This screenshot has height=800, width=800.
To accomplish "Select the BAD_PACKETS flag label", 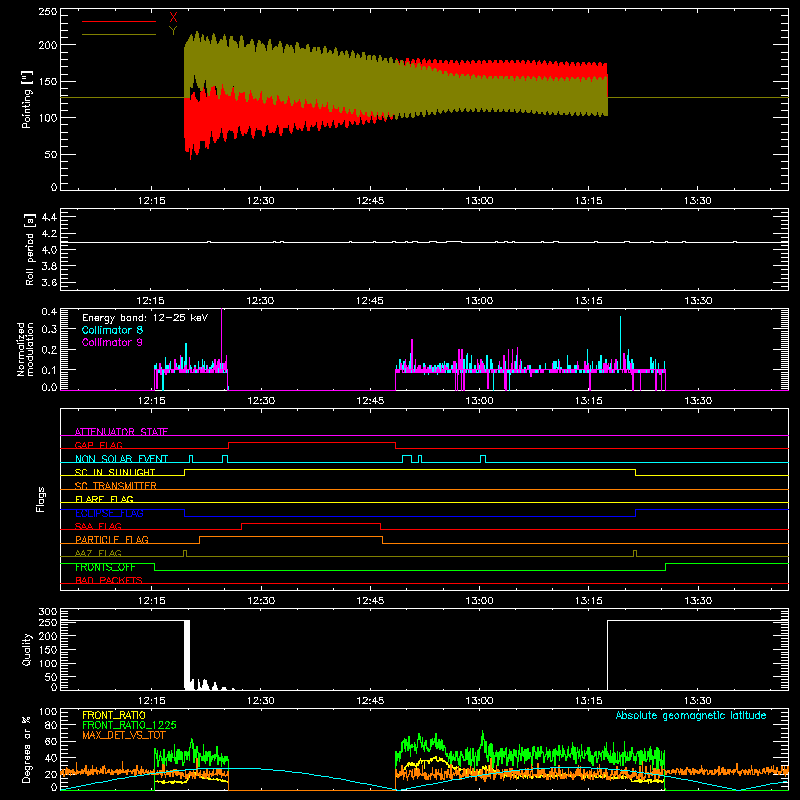I will point(109,580).
